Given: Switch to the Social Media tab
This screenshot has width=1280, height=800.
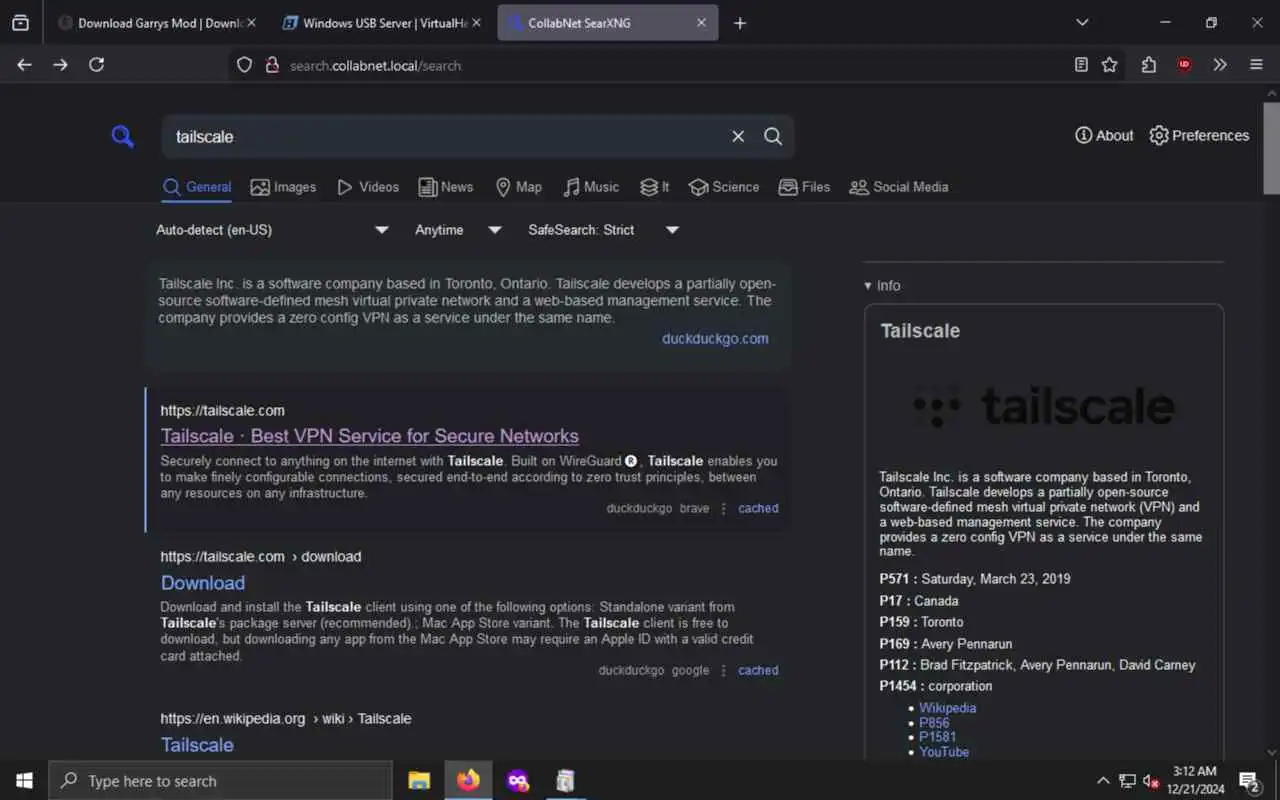Looking at the screenshot, I should pos(898,187).
